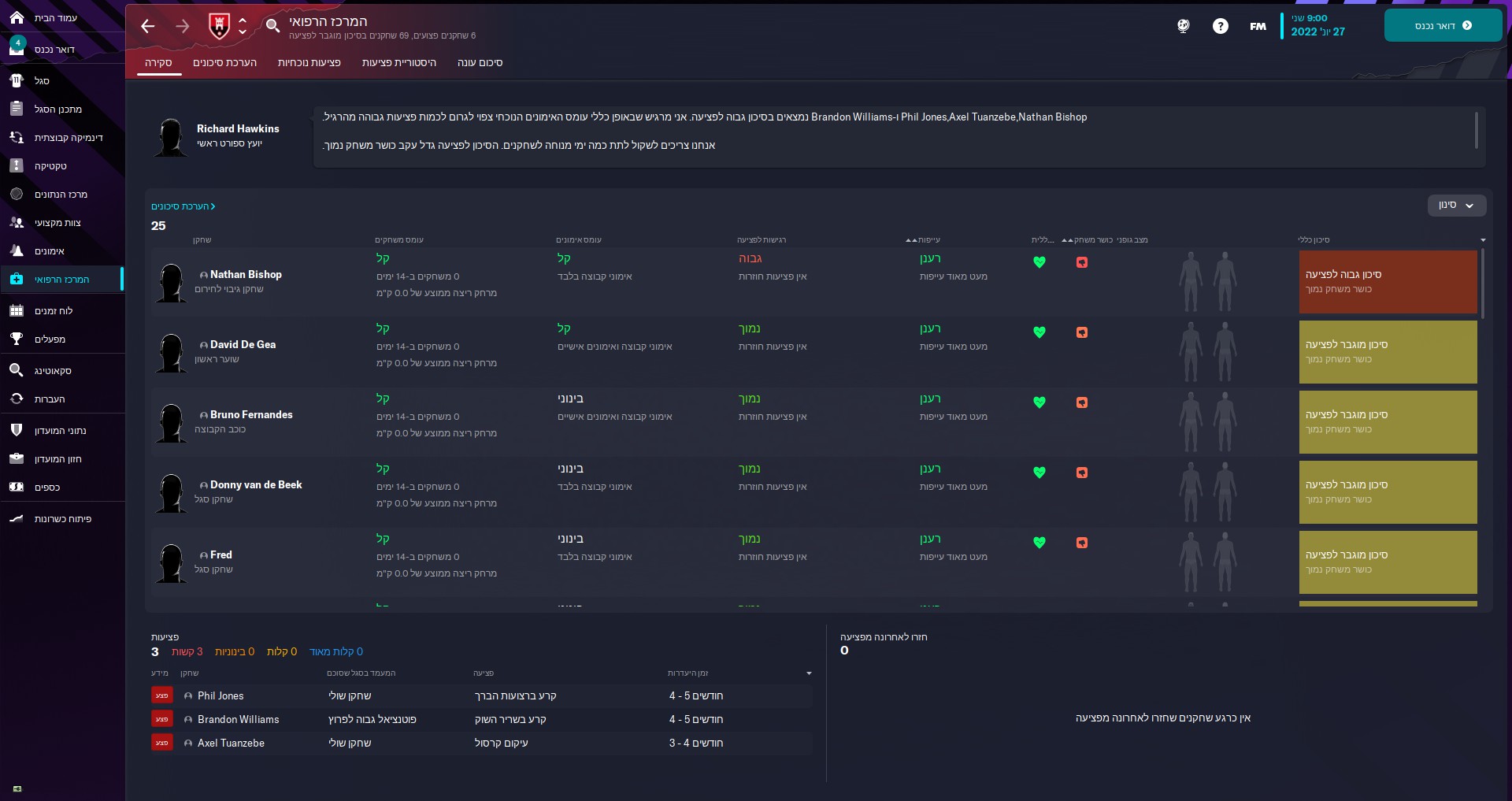The image size is (1512, 801).
Task: Open Competitions (מפעלים) trophy icon
Action: 17,339
